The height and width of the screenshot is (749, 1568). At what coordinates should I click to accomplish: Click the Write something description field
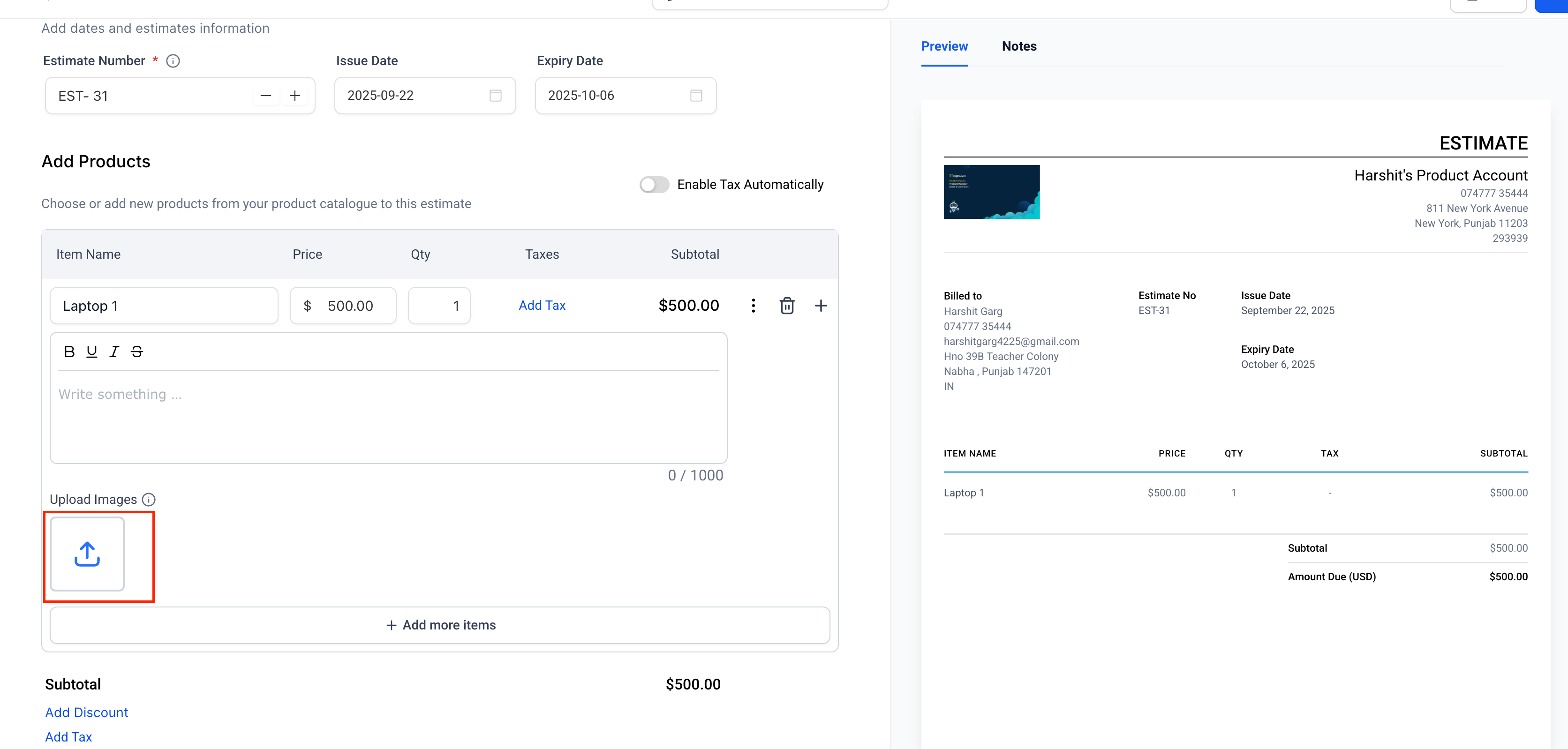click(388, 414)
